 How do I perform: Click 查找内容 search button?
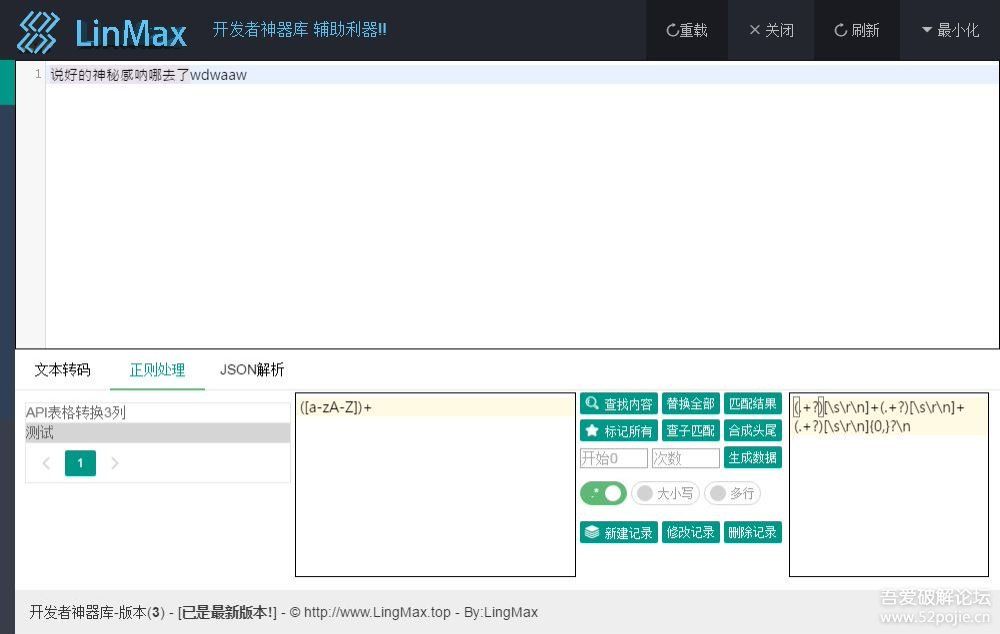(x=619, y=404)
